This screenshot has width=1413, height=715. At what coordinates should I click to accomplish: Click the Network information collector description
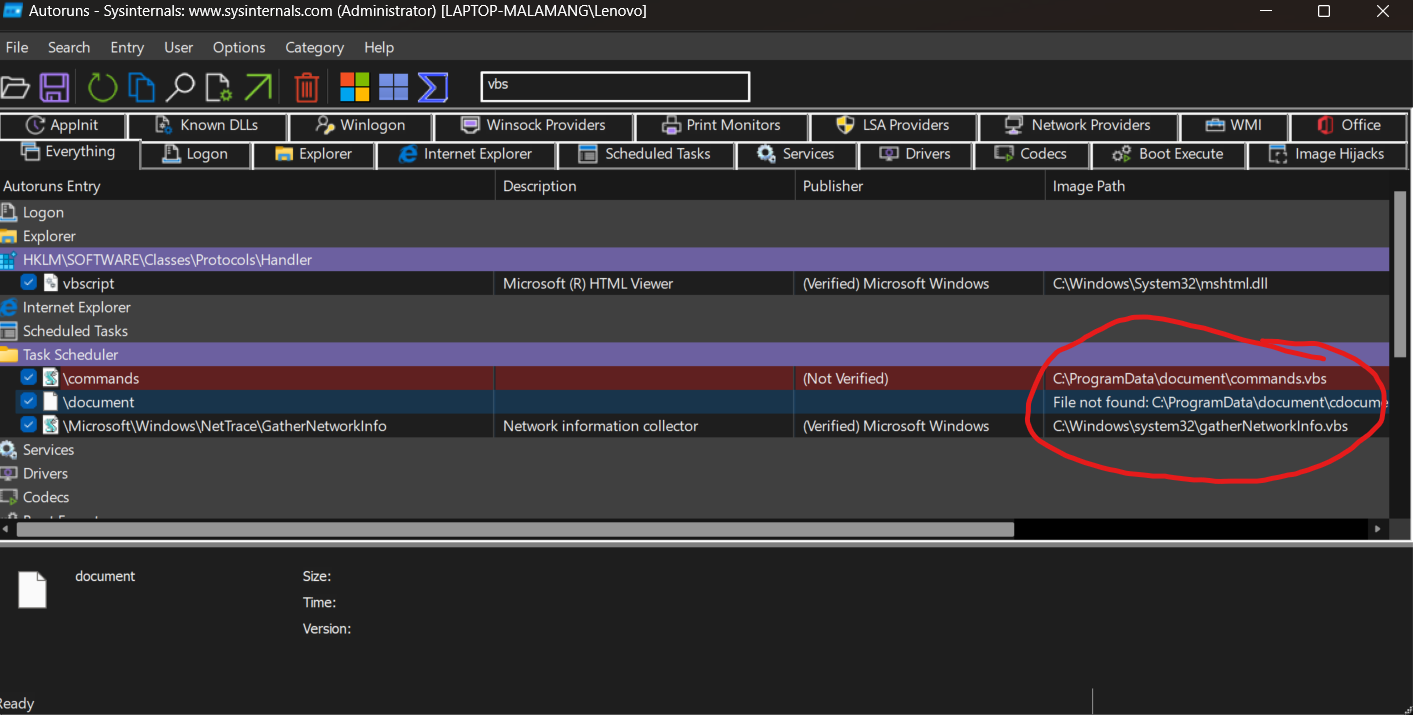pyautogui.click(x=600, y=426)
